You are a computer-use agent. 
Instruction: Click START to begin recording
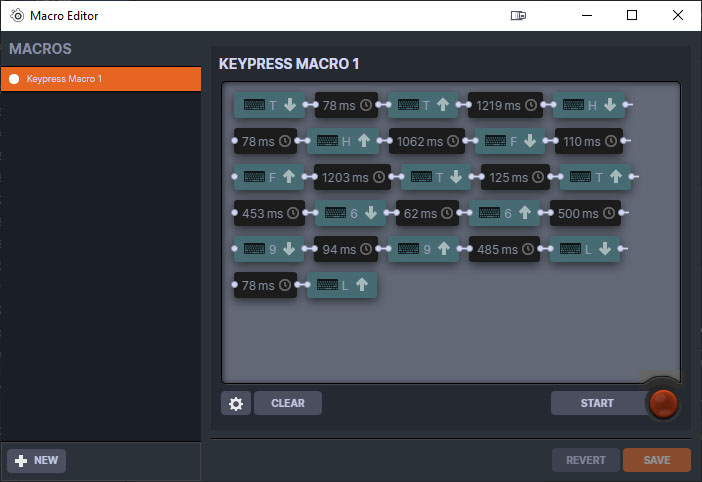tap(597, 403)
